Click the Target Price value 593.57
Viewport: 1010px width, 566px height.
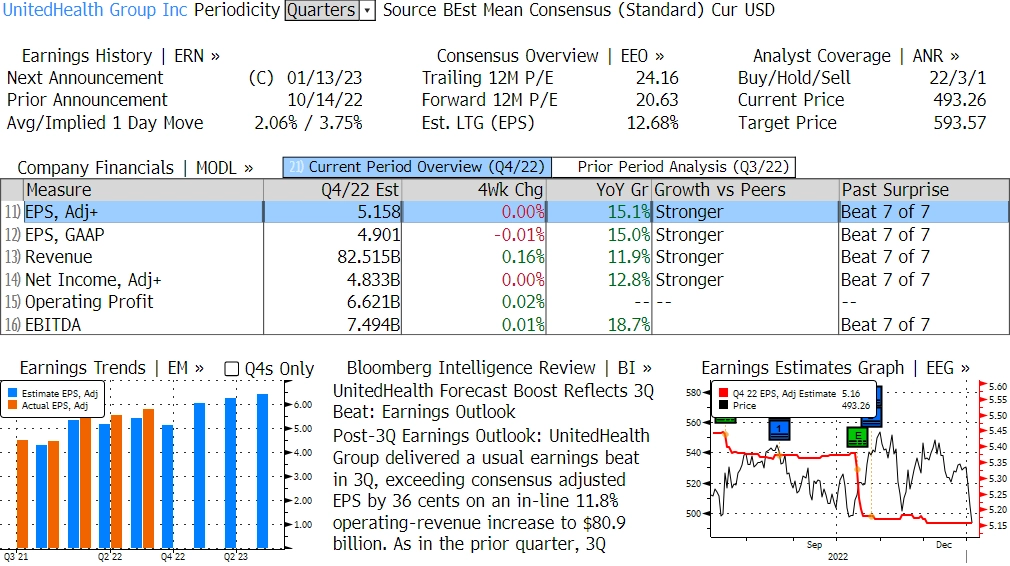coord(960,123)
